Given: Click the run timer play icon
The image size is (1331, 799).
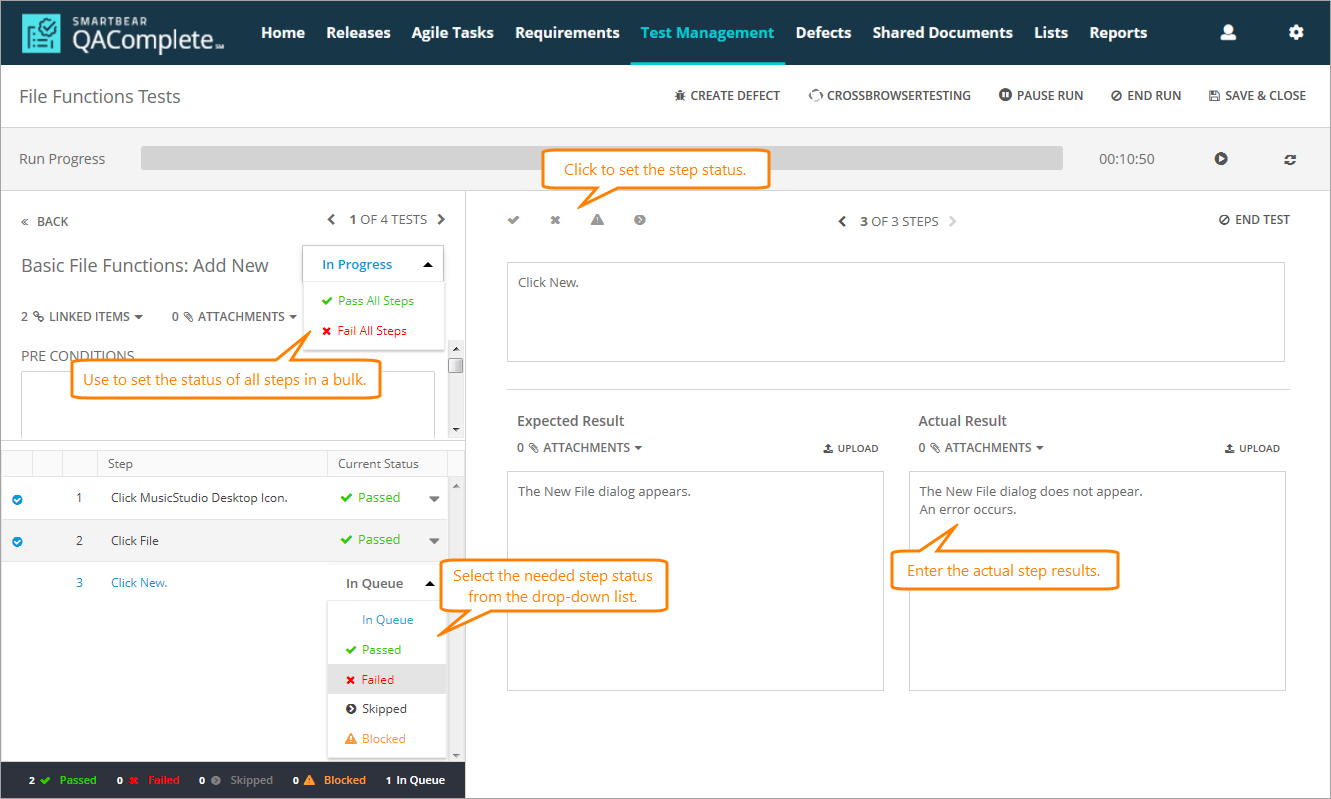Looking at the screenshot, I should [x=1221, y=159].
